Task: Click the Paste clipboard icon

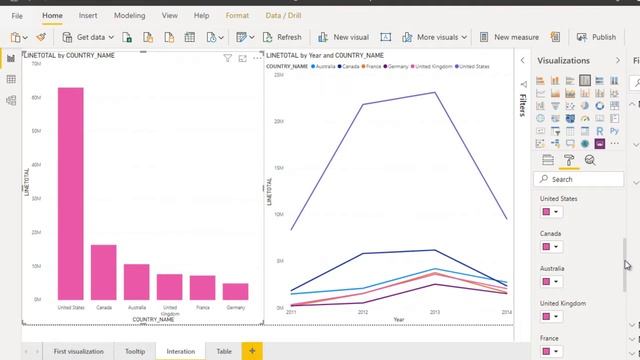Action: coord(16,37)
